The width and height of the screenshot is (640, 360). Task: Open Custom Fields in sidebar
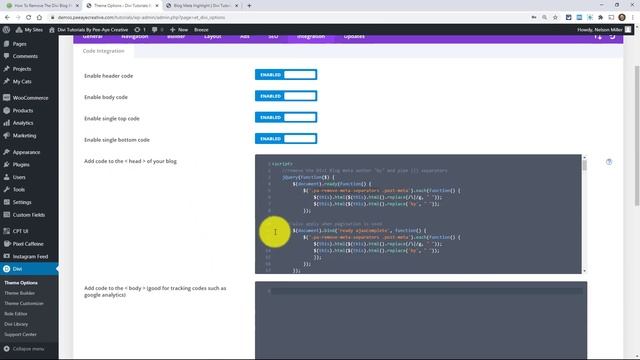[29, 215]
